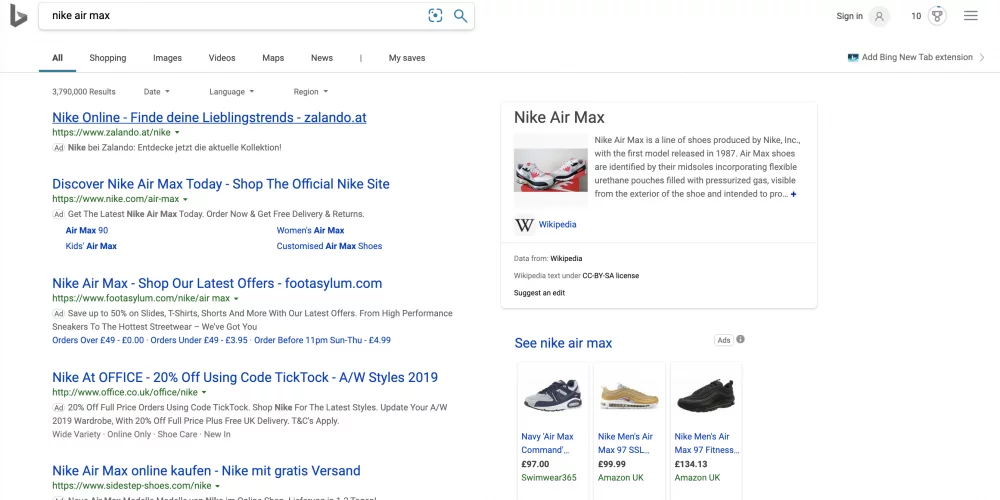Image resolution: width=1000 pixels, height=500 pixels.
Task: Click the rewards points number 10
Action: pos(916,17)
